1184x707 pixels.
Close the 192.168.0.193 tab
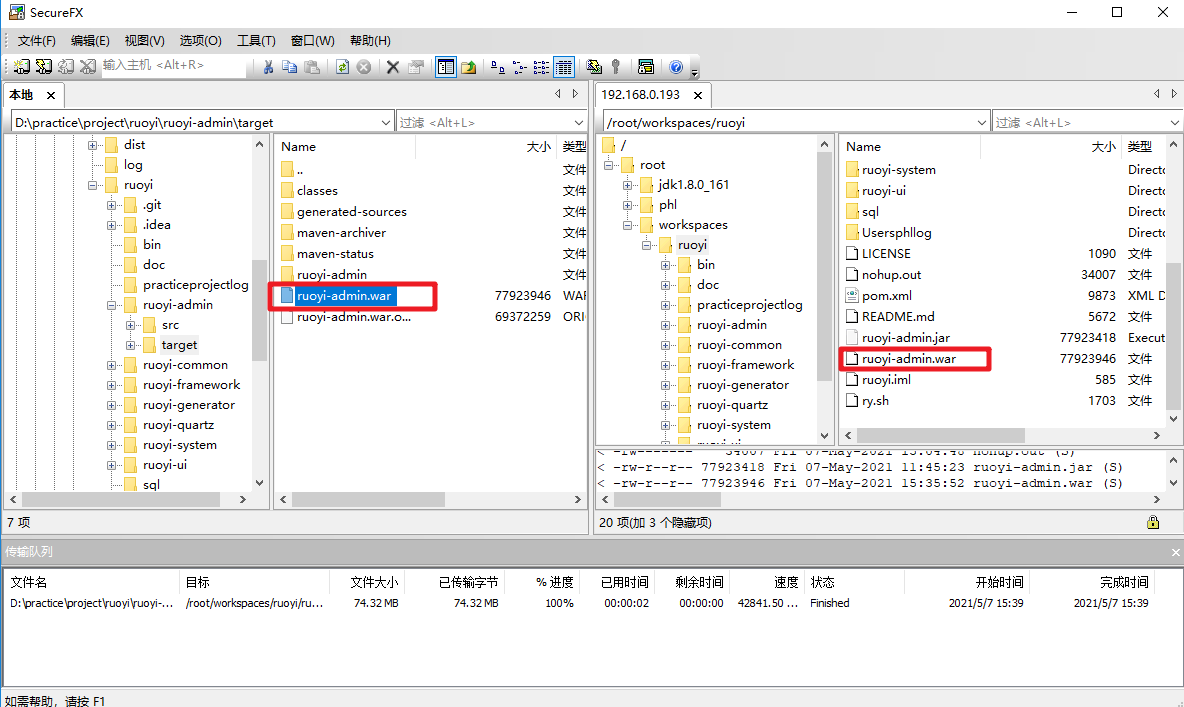[x=698, y=95]
